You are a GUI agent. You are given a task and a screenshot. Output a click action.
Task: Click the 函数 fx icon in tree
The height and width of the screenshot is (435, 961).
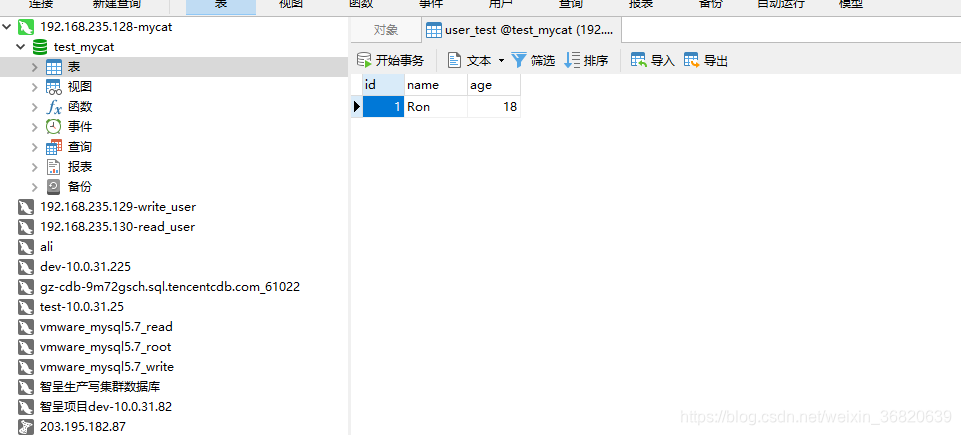pyautogui.click(x=54, y=107)
